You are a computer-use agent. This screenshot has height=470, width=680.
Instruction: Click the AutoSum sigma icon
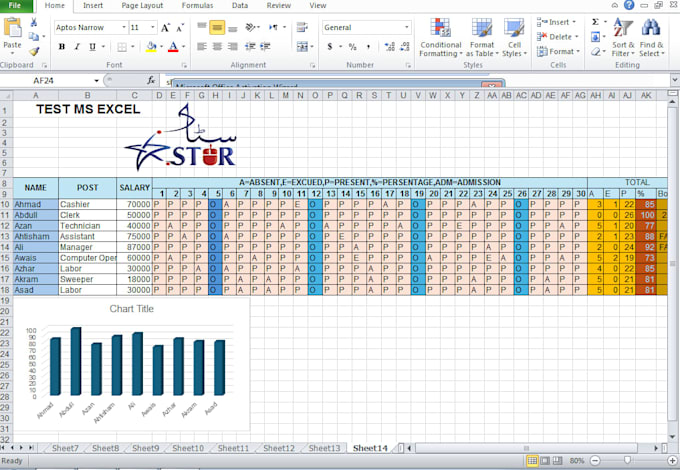coord(595,22)
